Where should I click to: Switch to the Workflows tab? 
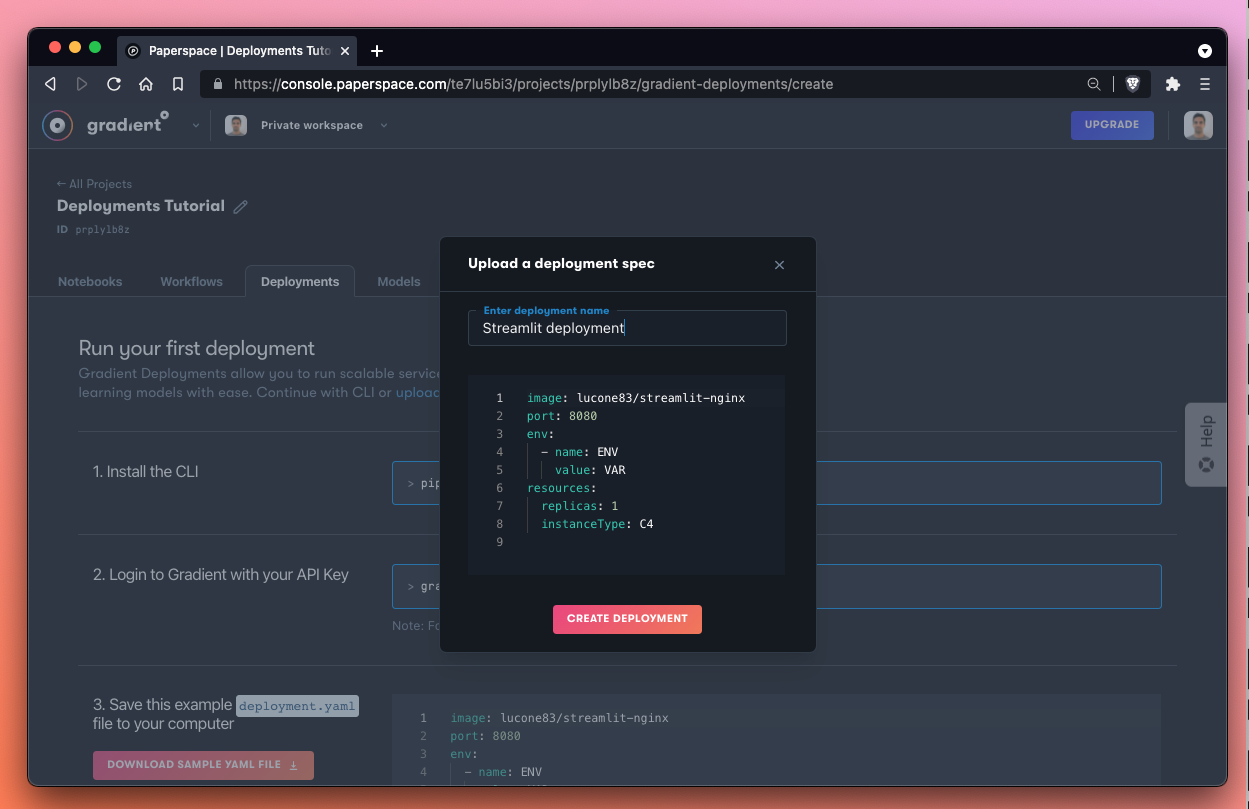click(191, 282)
